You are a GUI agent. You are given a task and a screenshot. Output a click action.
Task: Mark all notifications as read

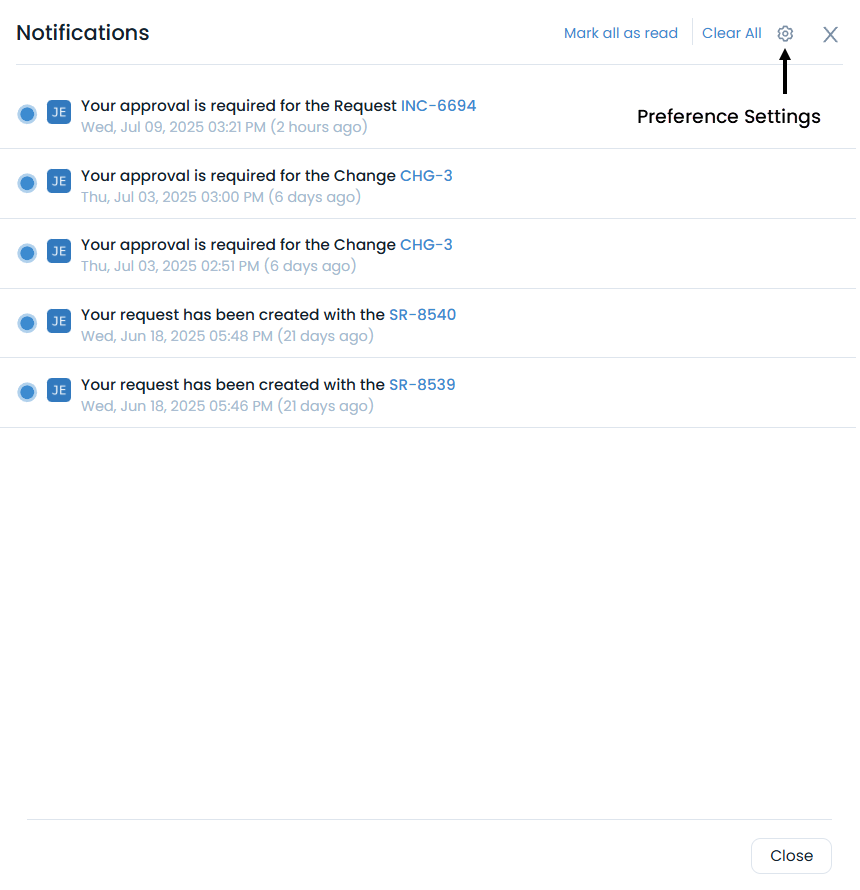point(620,33)
